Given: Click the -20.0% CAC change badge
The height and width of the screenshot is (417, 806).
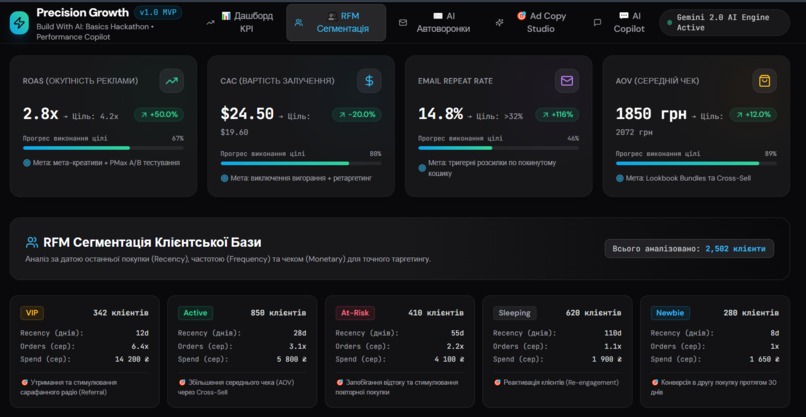Looking at the screenshot, I should (x=357, y=115).
